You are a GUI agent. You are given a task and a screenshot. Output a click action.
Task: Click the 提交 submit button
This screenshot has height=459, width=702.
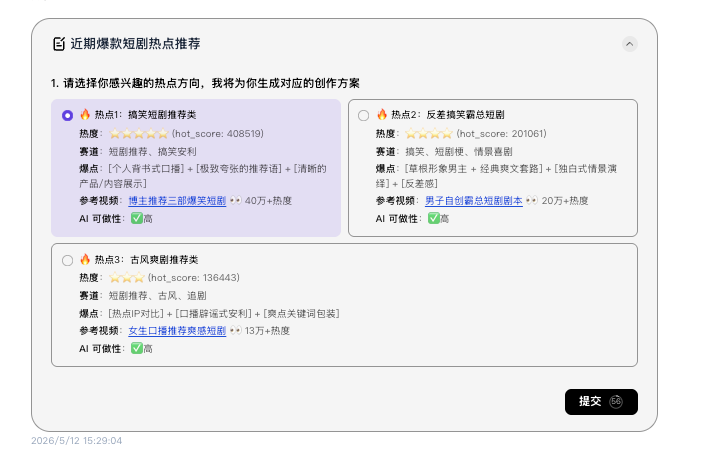[601, 402]
